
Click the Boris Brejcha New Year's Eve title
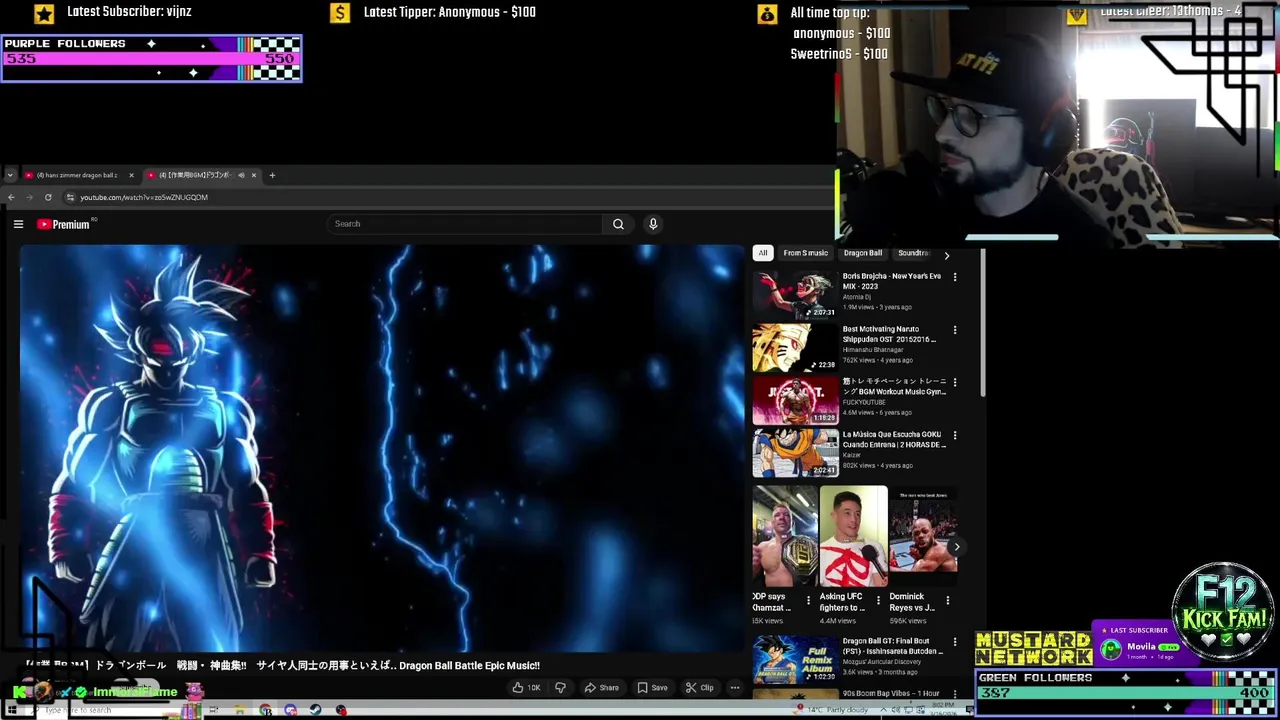pos(892,281)
